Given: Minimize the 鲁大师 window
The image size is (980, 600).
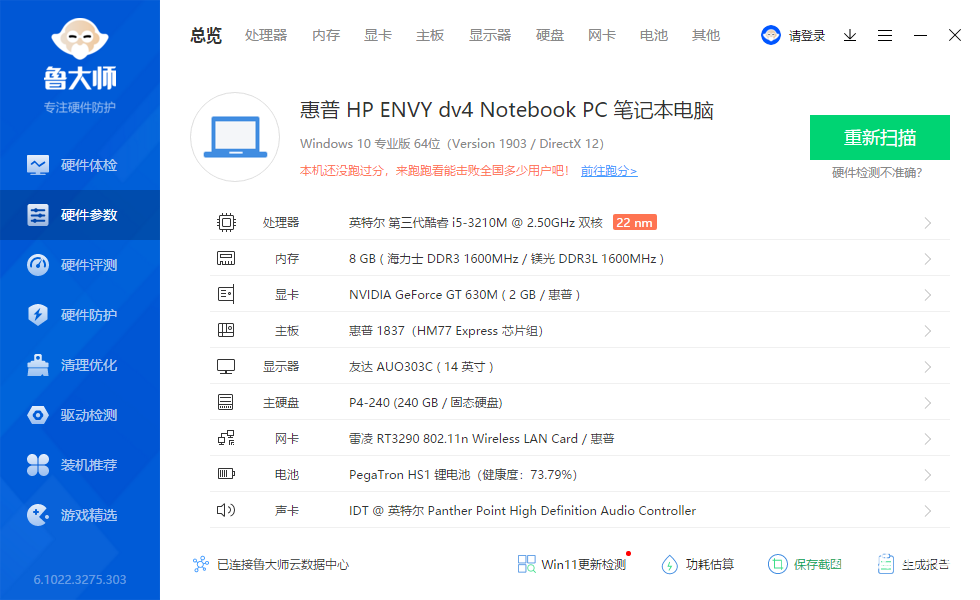Looking at the screenshot, I should pos(920,36).
